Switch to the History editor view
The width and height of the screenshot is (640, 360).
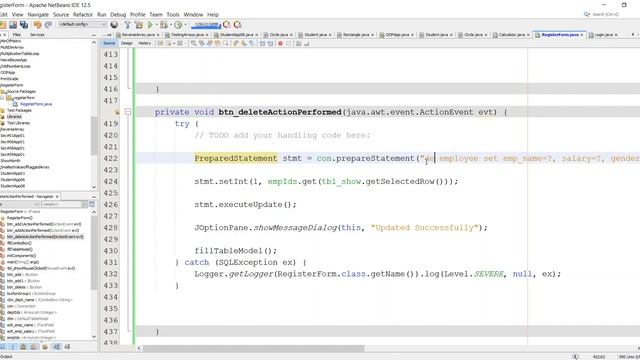tap(144, 43)
